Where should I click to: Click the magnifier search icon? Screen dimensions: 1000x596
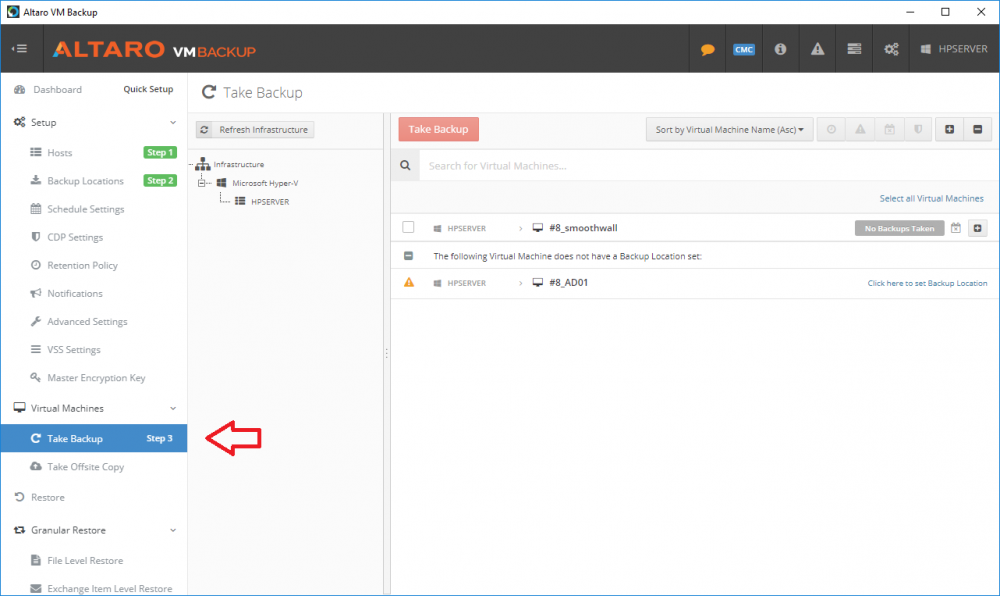tap(405, 166)
